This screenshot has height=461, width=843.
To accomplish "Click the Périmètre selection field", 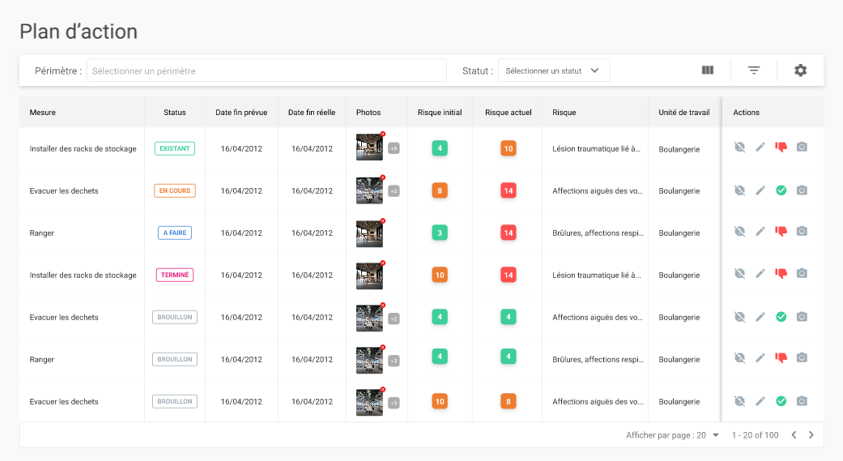I will click(266, 70).
